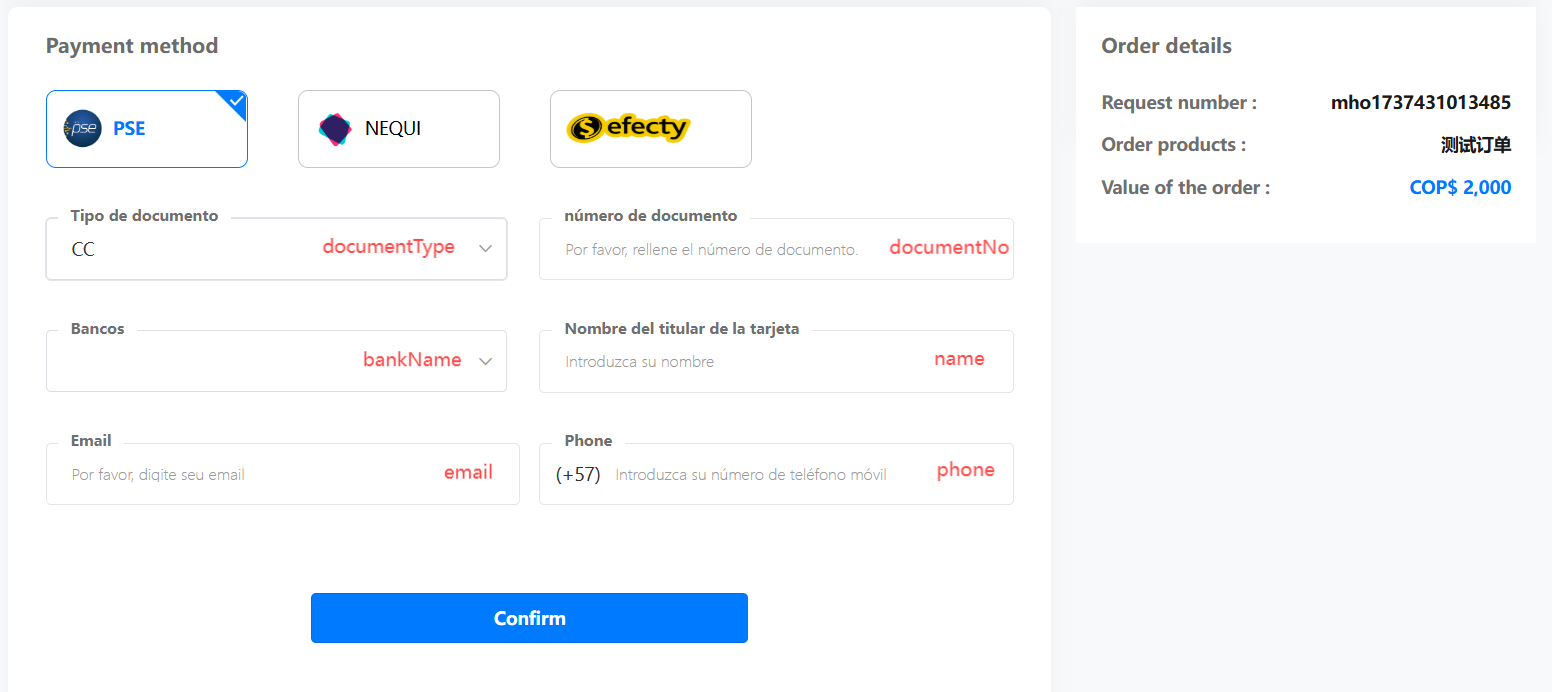Click the Bancos chevron arrow
1552x692 pixels.
486,361
